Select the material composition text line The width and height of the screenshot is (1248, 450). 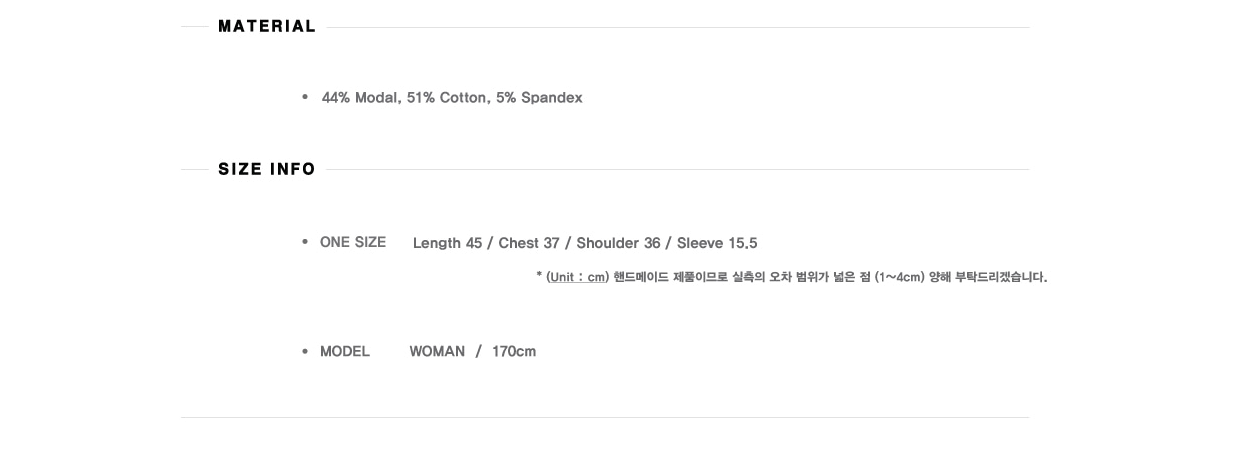(x=452, y=97)
